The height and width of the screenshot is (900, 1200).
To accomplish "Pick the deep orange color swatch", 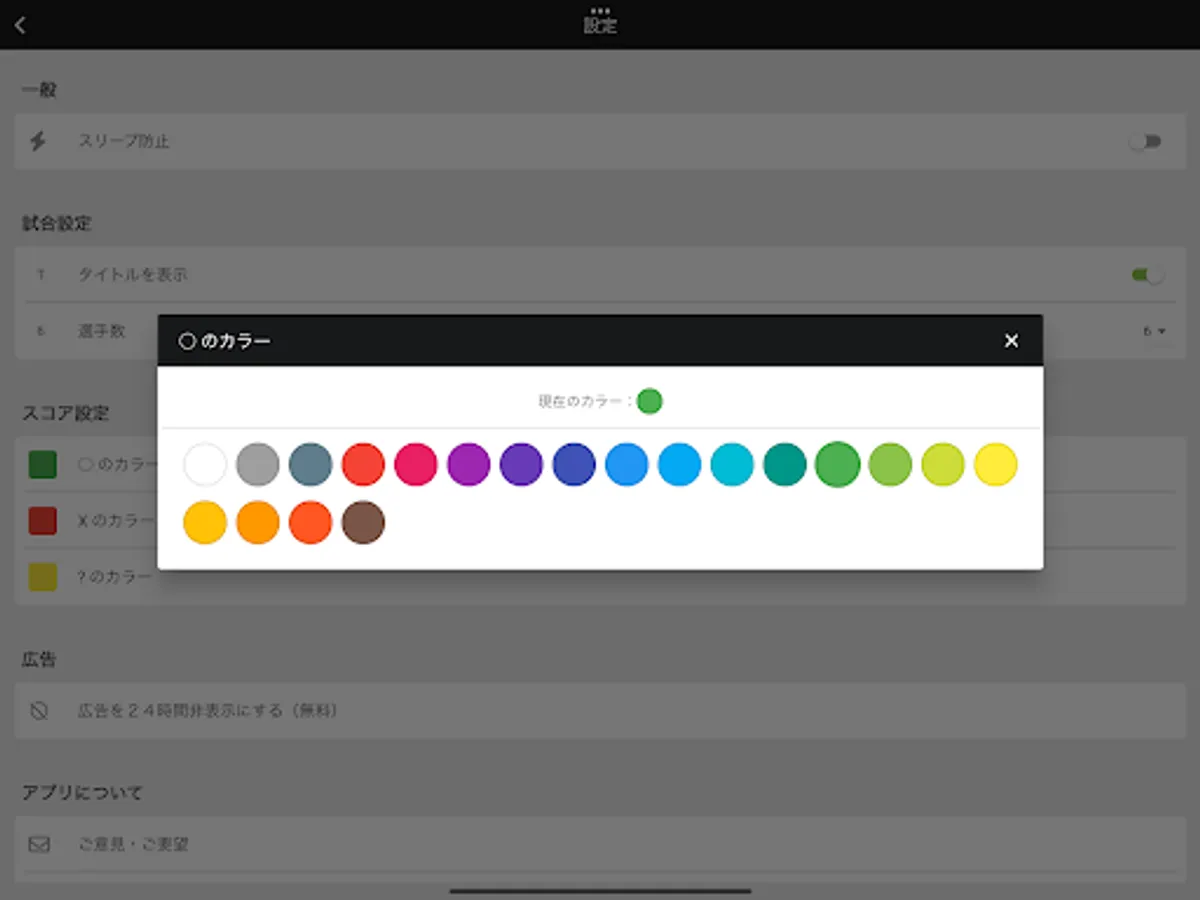I will [310, 523].
